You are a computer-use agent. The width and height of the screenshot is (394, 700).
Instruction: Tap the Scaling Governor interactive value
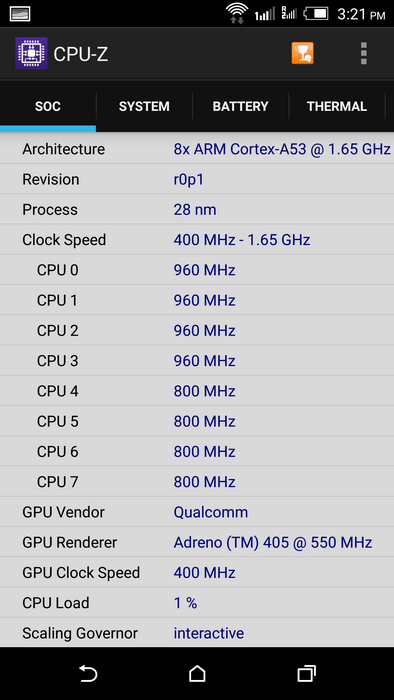pos(209,633)
